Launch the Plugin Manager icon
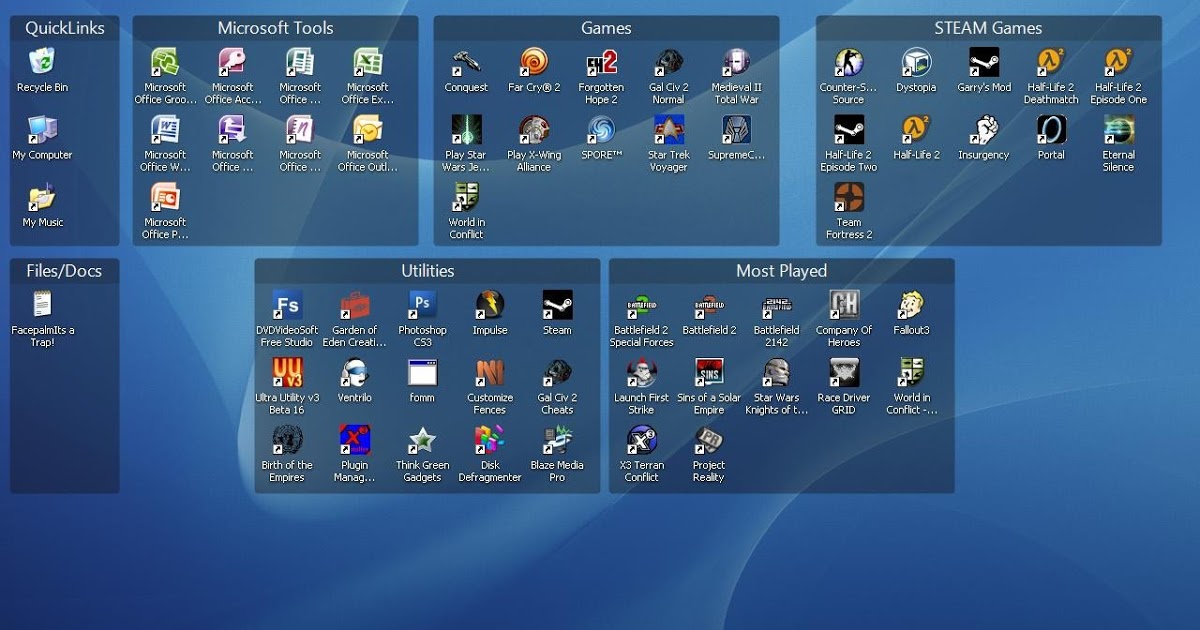 click(355, 439)
